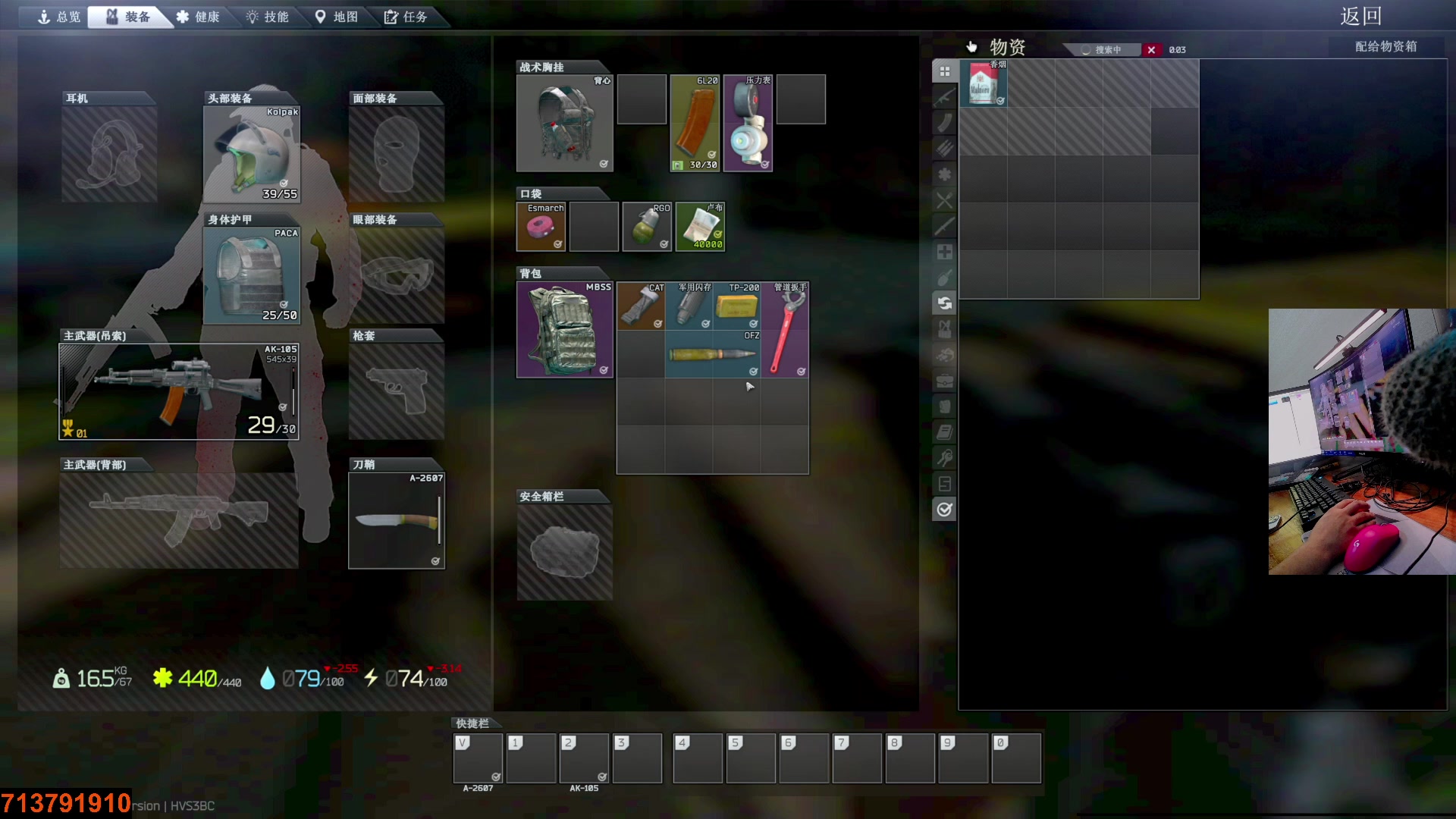Filter loot by grenade icon

(x=944, y=278)
